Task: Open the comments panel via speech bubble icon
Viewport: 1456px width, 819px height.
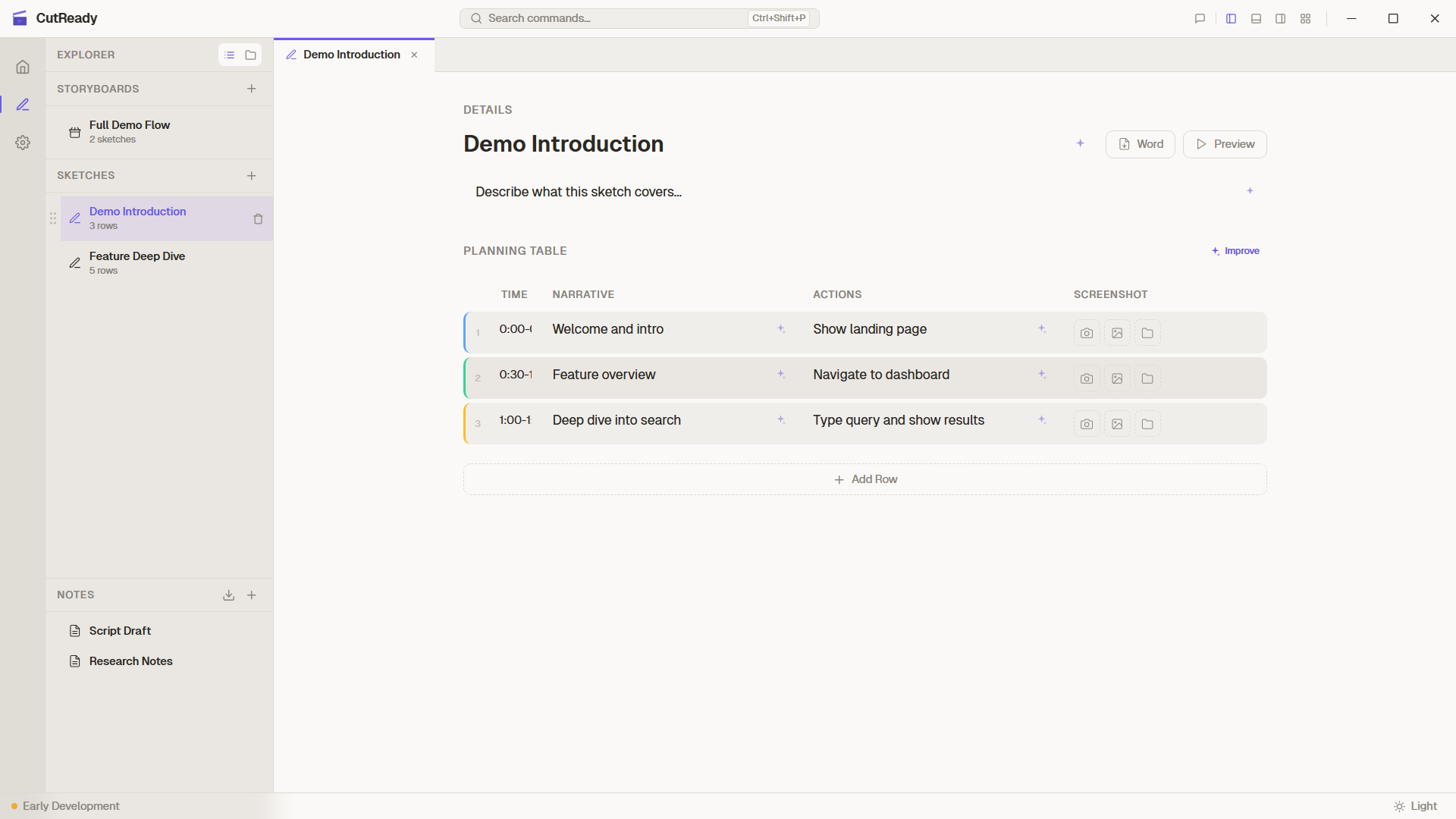Action: point(1199,18)
